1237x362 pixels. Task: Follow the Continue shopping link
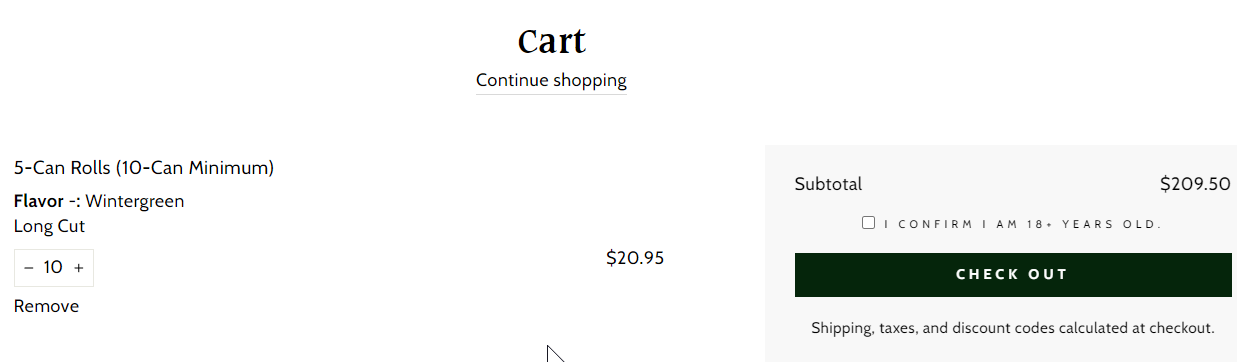pos(551,80)
